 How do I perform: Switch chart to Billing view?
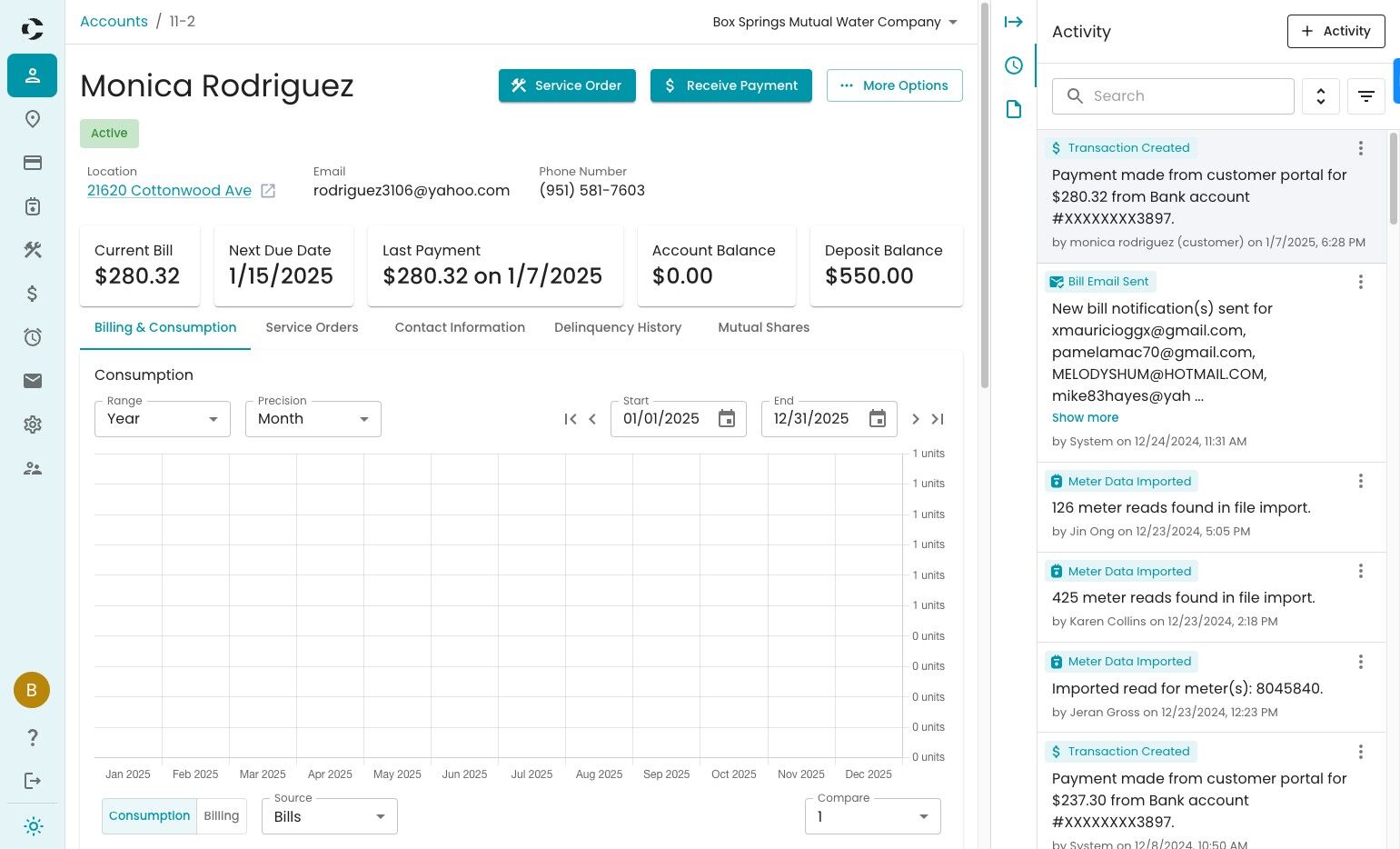tap(222, 816)
